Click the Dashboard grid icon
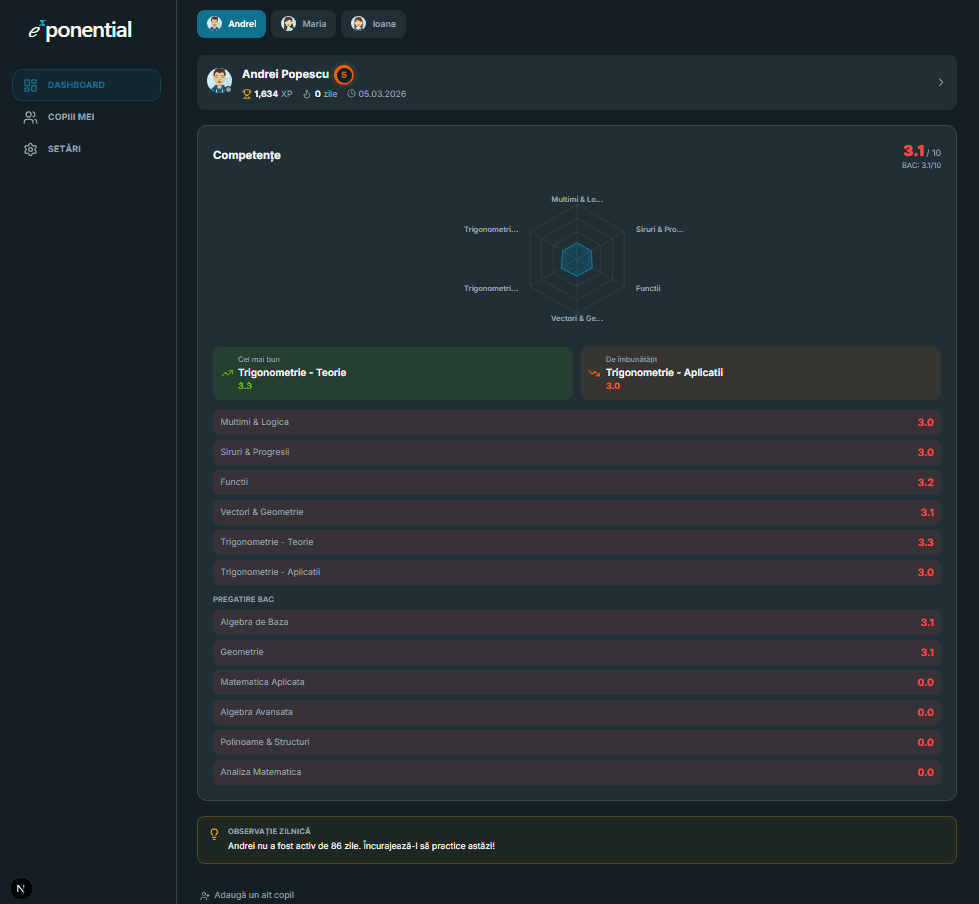The height and width of the screenshot is (904, 979). pyautogui.click(x=30, y=85)
